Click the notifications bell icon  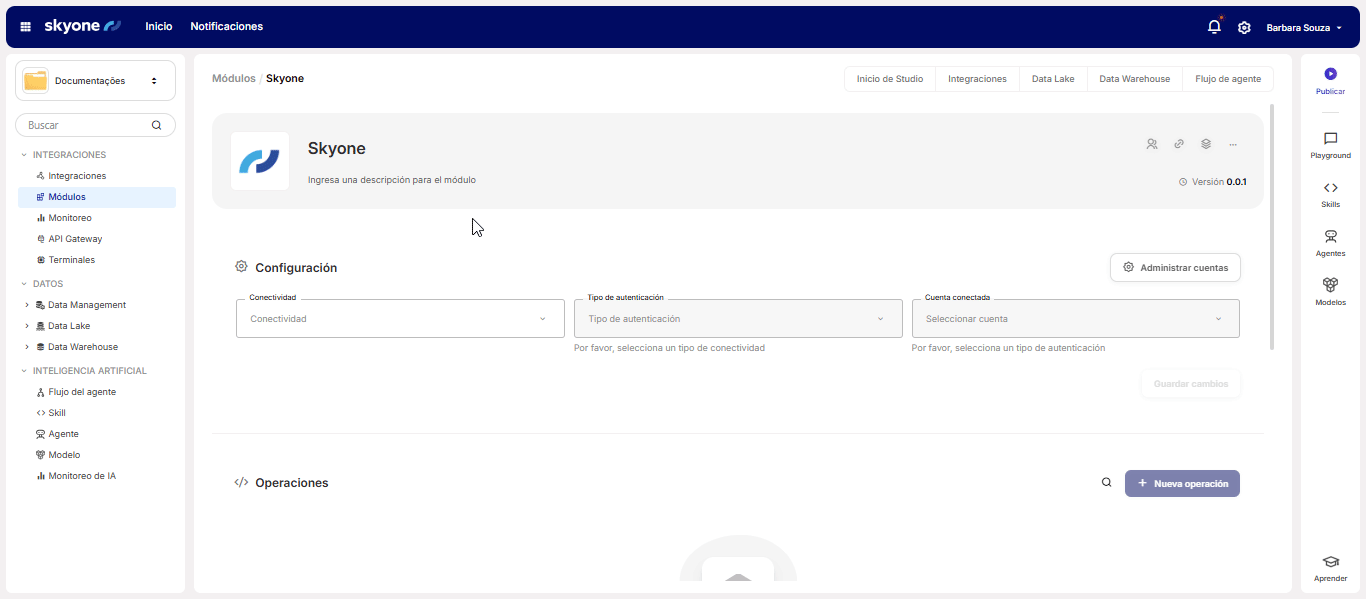(x=1214, y=27)
